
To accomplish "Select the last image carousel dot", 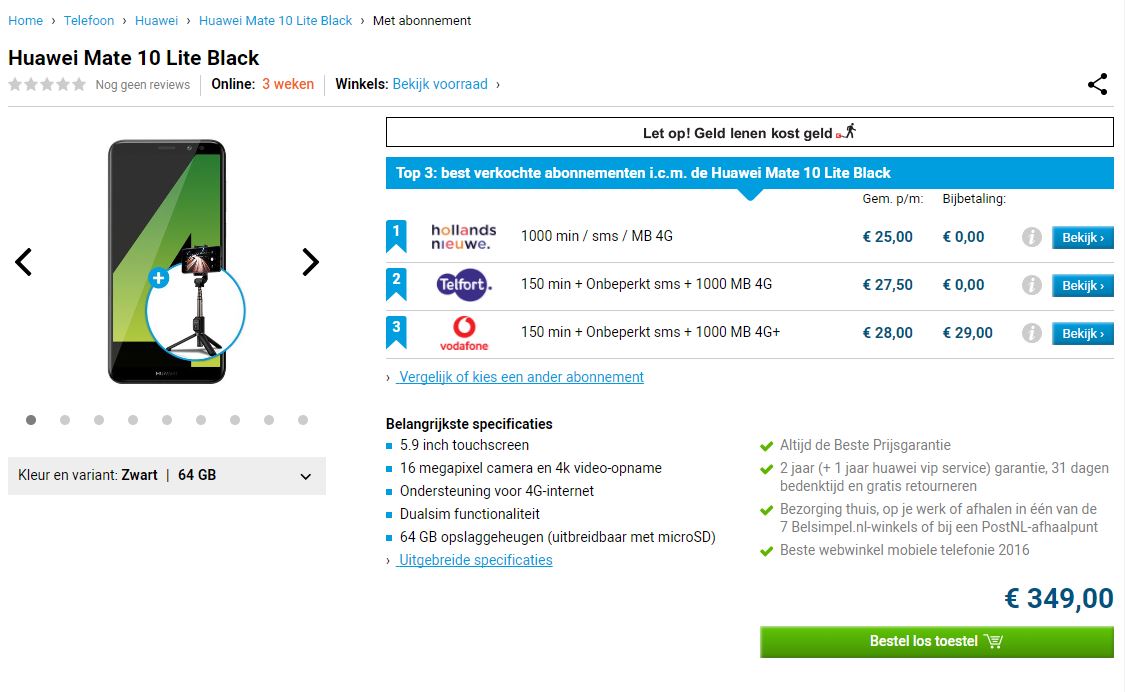I will coord(303,420).
